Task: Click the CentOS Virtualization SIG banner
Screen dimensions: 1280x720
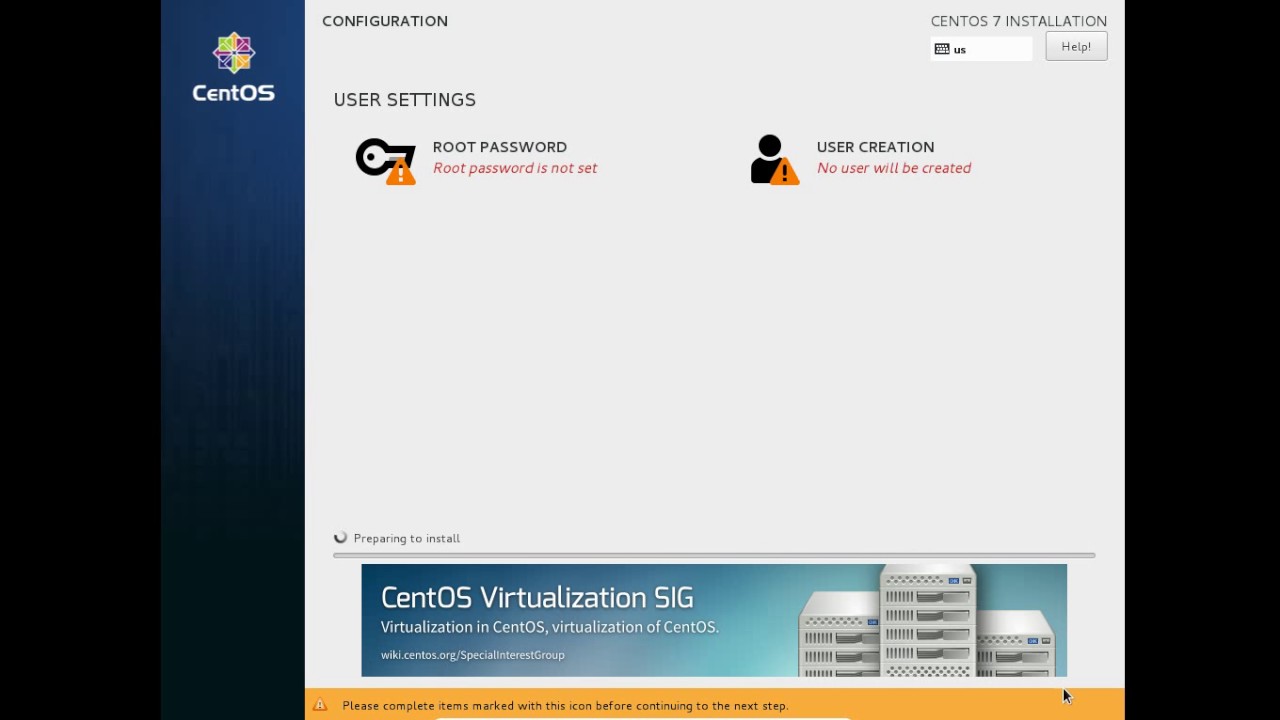Action: point(714,620)
